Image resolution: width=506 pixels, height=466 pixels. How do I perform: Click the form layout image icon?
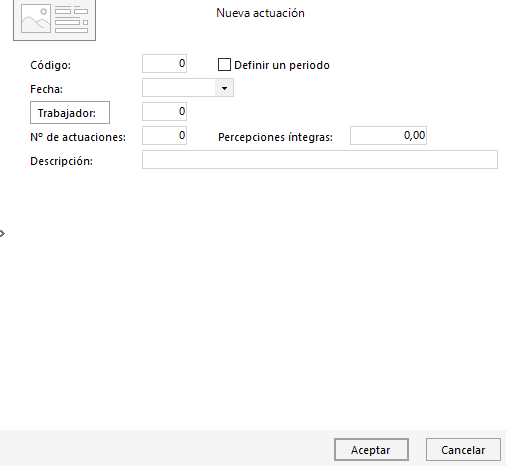pos(54,20)
